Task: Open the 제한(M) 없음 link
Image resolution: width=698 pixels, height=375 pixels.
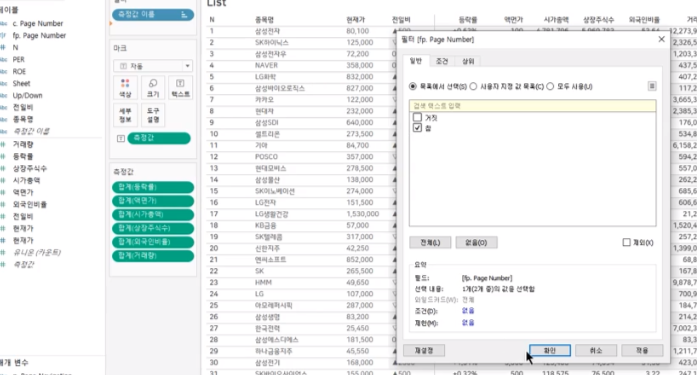Action: (468, 322)
